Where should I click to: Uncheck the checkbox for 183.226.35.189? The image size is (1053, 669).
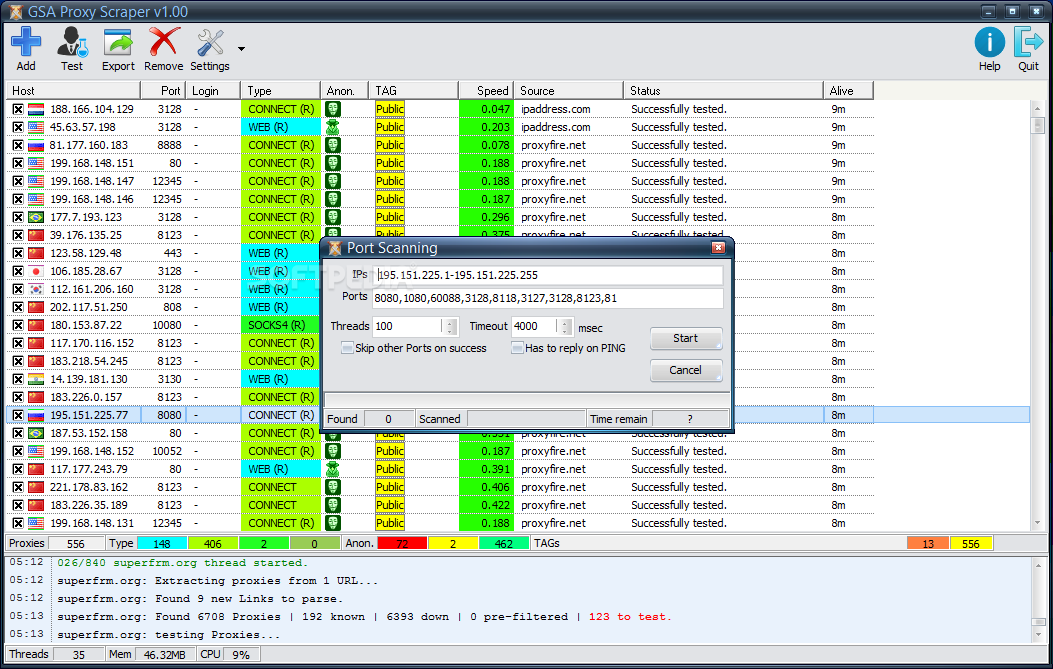click(x=18, y=505)
